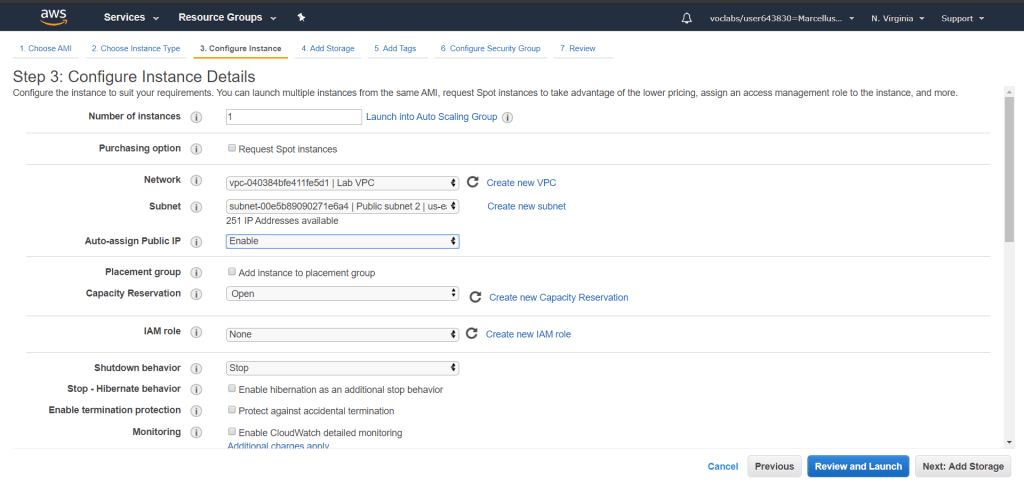Click info icon beside Auto-assign Public IP

[x=196, y=241]
